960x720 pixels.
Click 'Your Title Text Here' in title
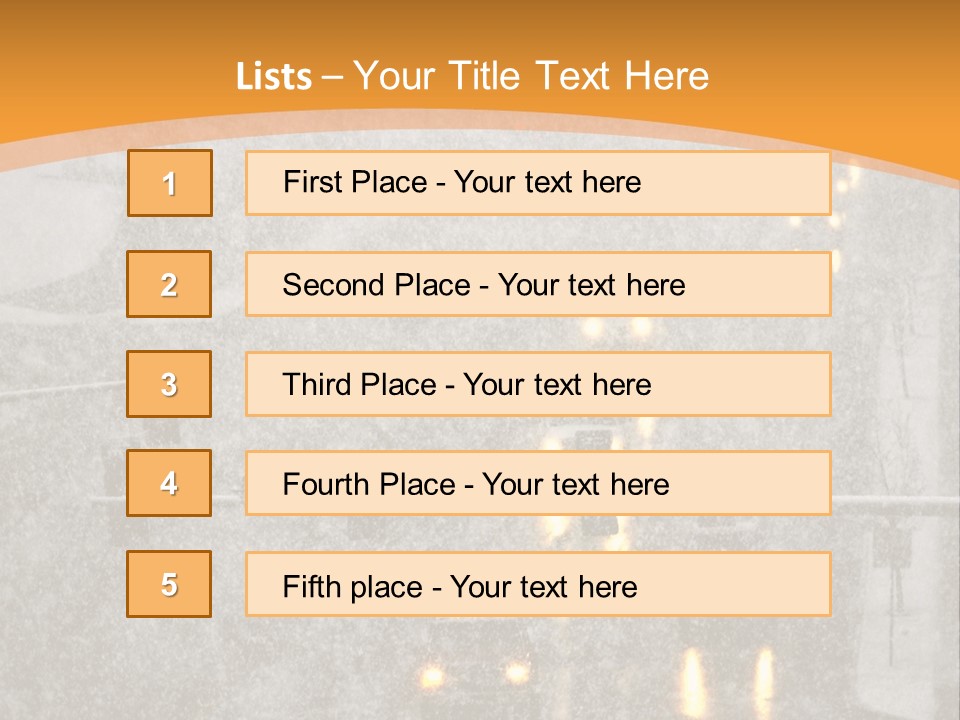pyautogui.click(x=531, y=77)
